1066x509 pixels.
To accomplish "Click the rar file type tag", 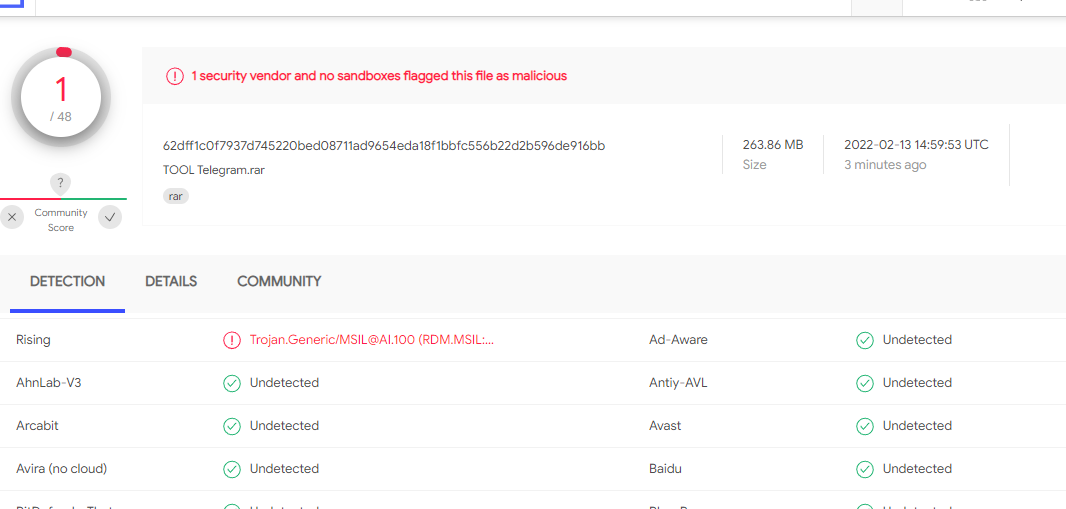I will (x=176, y=196).
